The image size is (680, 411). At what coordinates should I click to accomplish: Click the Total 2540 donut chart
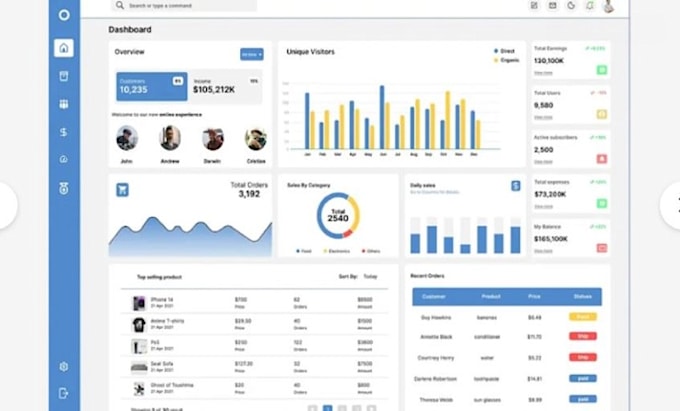(338, 215)
